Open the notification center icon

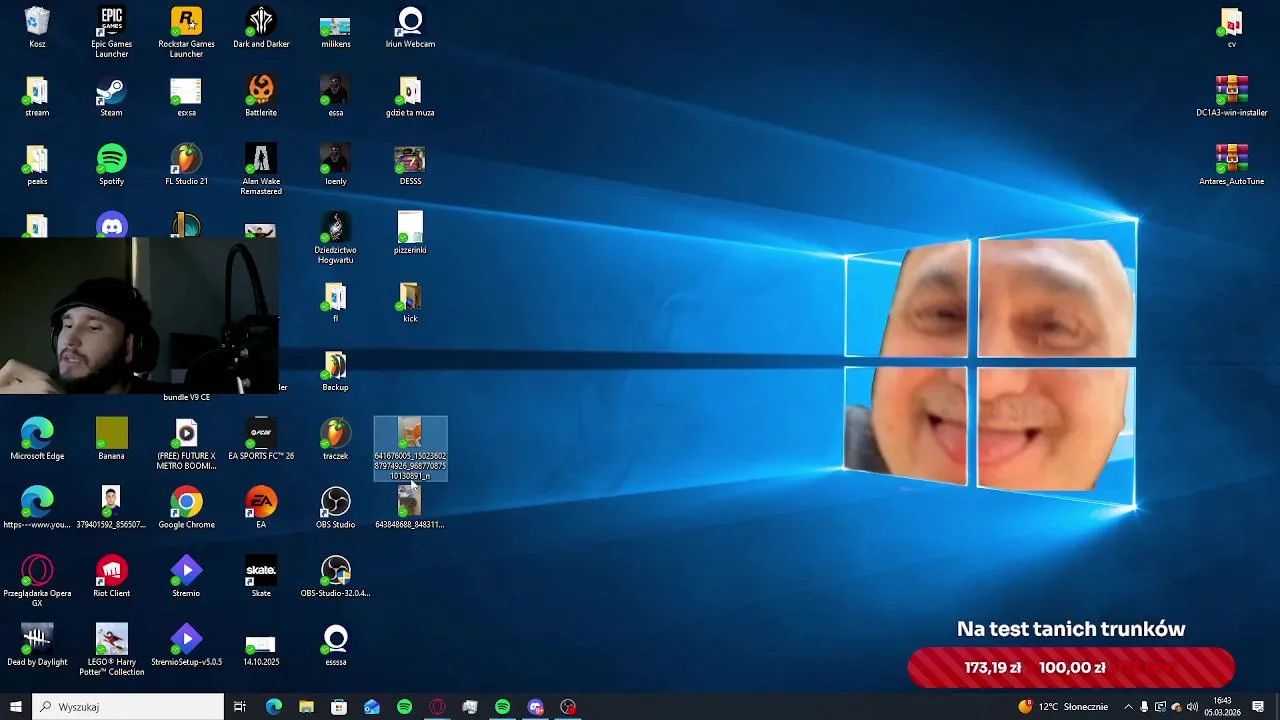pos(1258,707)
